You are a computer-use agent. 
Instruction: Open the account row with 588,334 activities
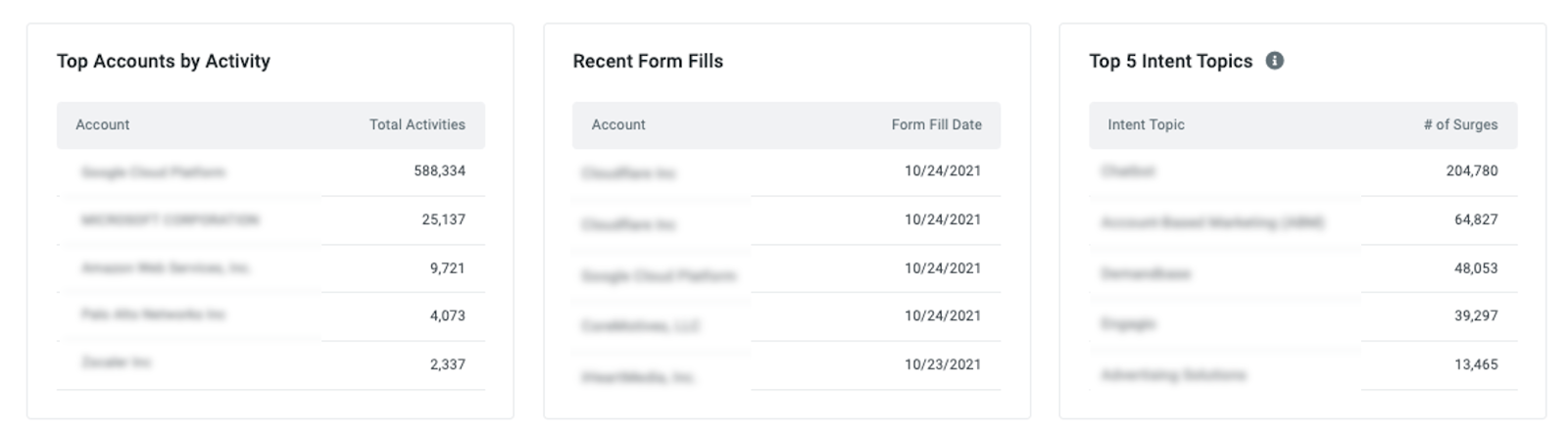pyautogui.click(x=270, y=171)
